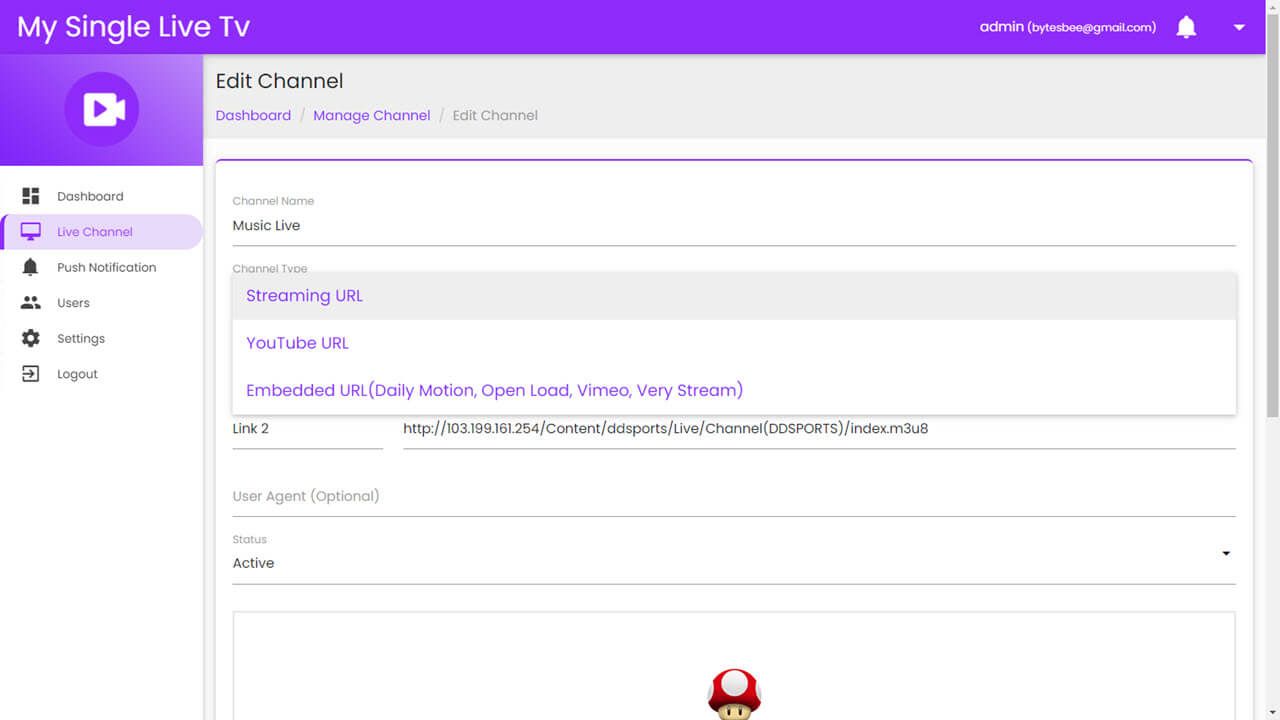Click the Edit Channel page heading
This screenshot has width=1280, height=720.
pyautogui.click(x=279, y=81)
